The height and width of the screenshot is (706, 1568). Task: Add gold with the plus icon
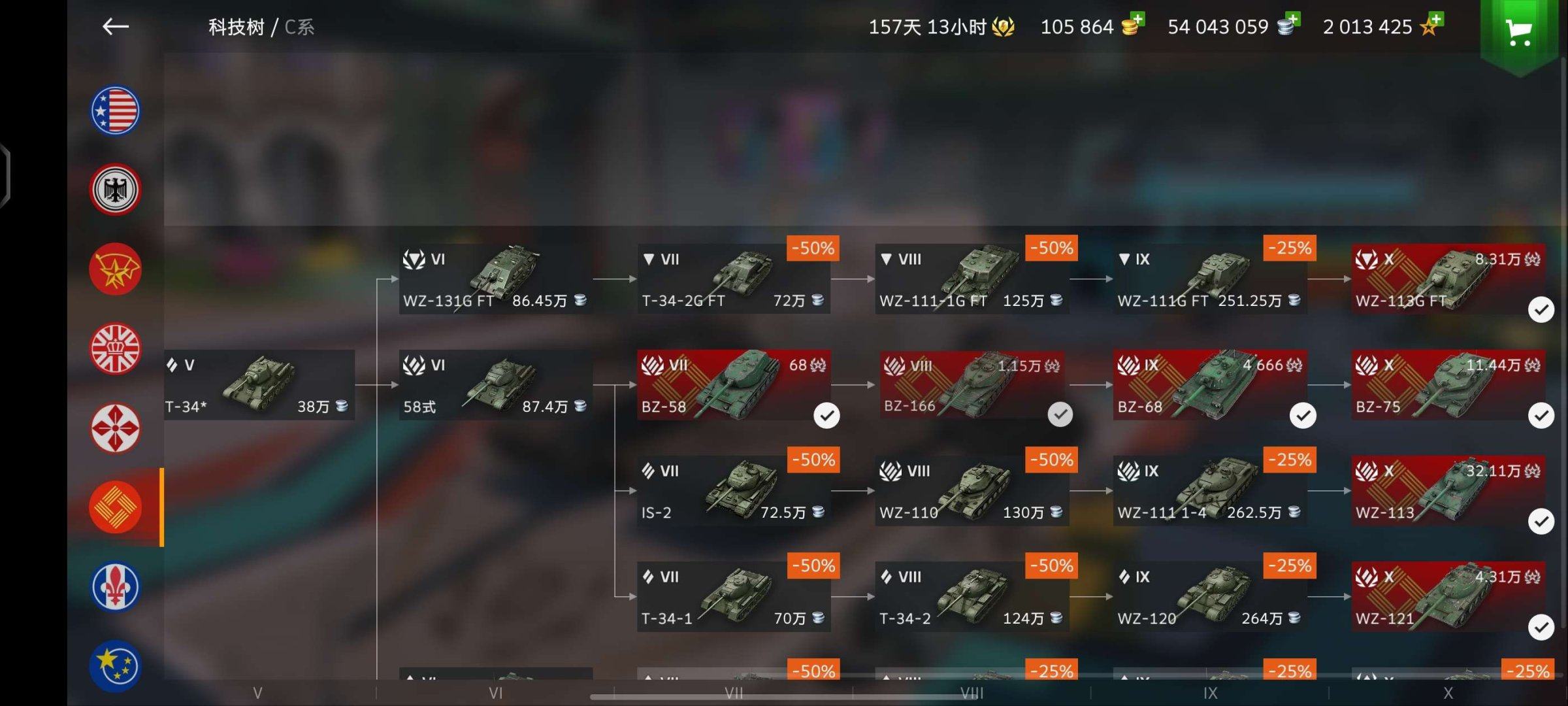[1136, 20]
